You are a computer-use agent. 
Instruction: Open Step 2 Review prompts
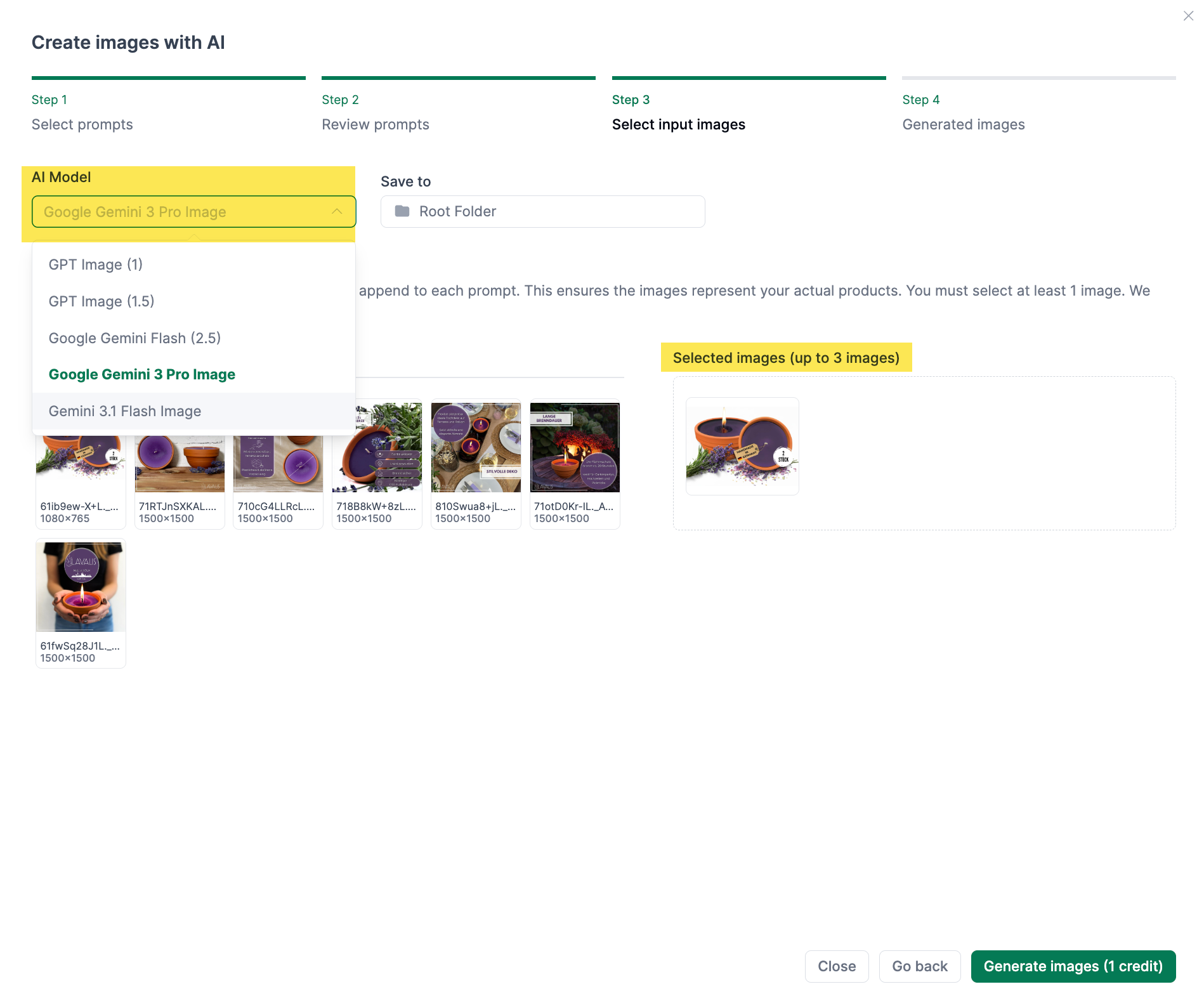coord(376,124)
